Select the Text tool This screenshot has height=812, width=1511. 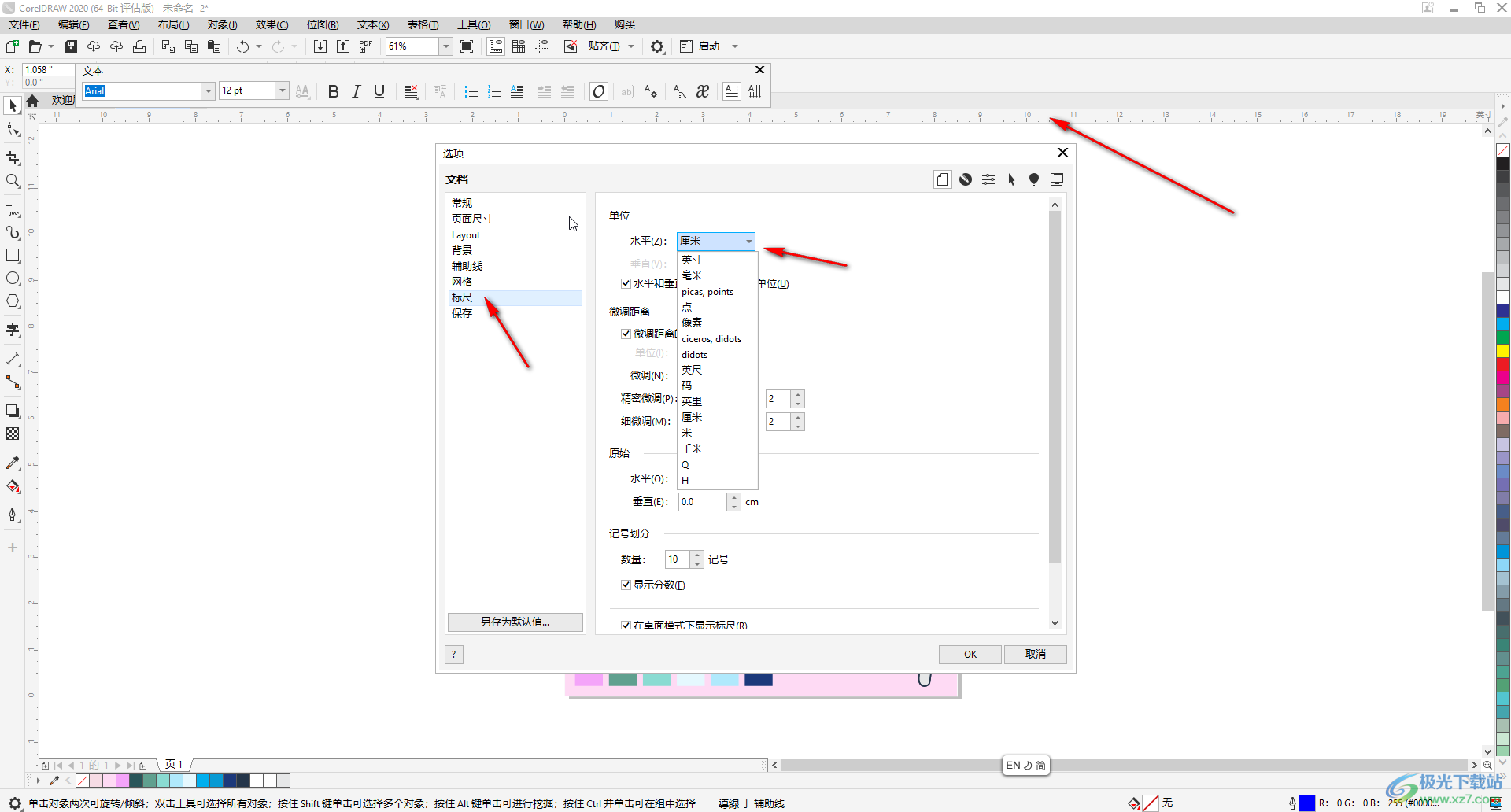[x=13, y=330]
